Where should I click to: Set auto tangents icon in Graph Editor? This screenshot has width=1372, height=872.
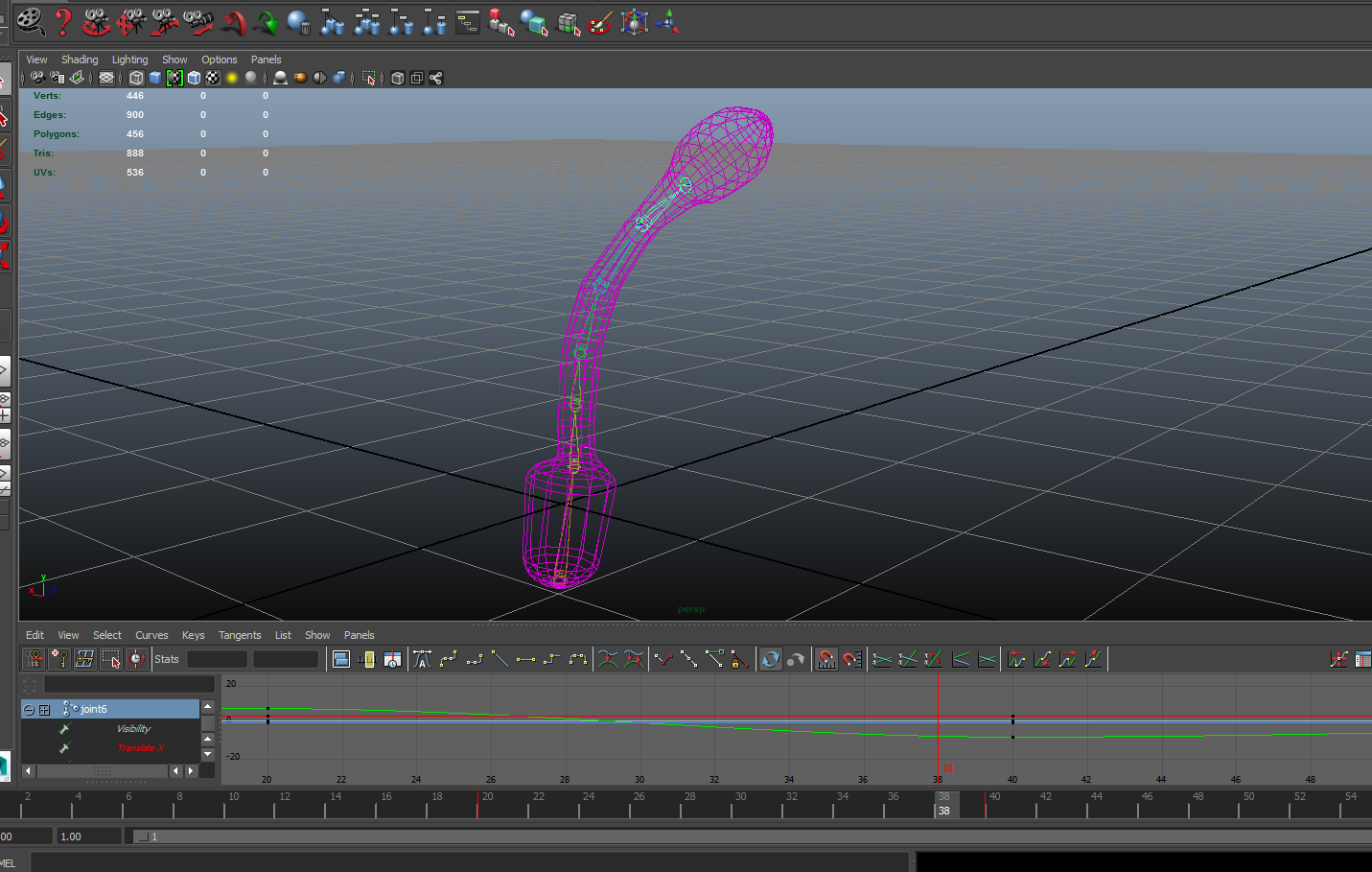click(x=422, y=659)
